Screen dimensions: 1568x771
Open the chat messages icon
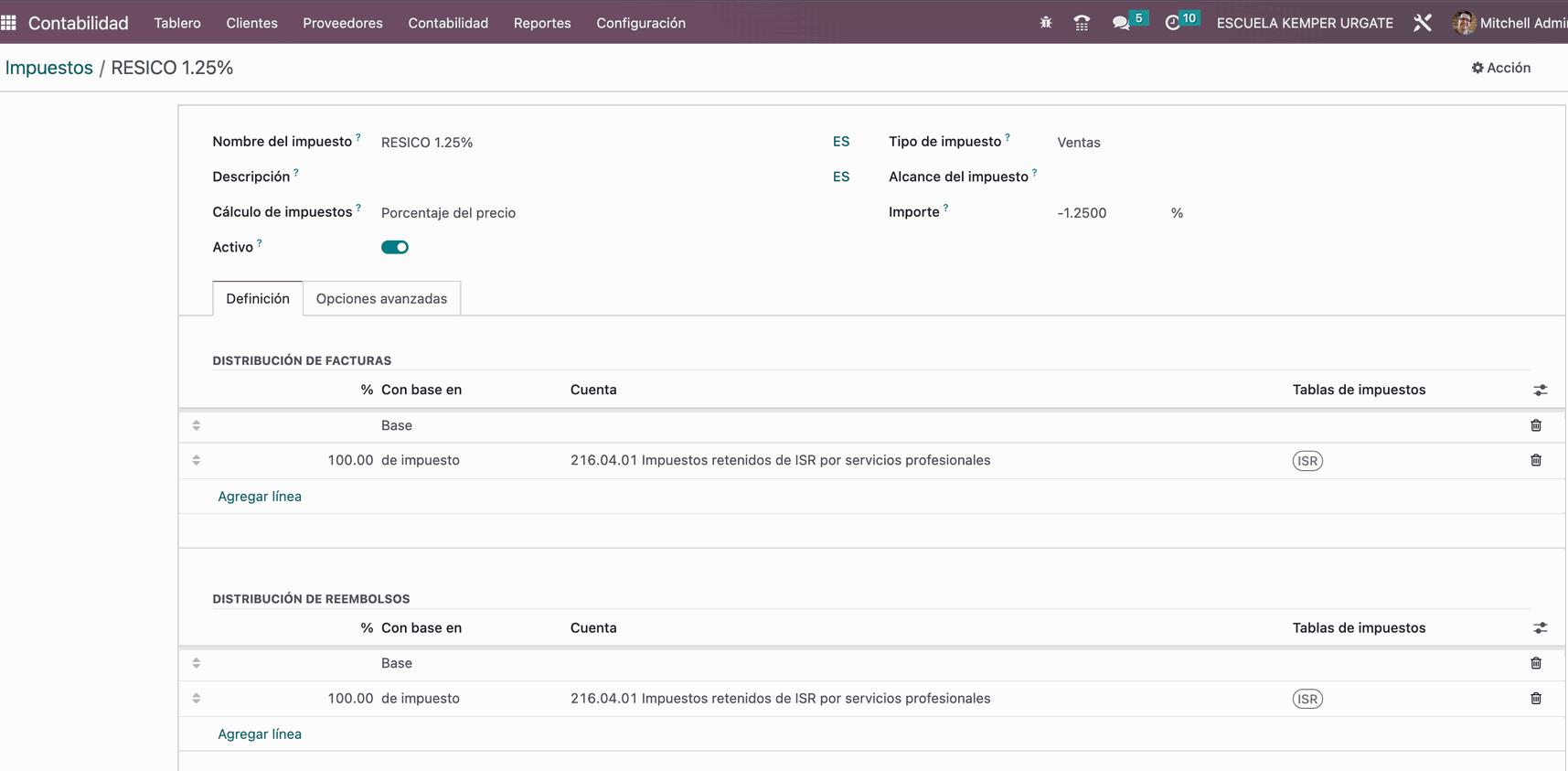point(1121,23)
